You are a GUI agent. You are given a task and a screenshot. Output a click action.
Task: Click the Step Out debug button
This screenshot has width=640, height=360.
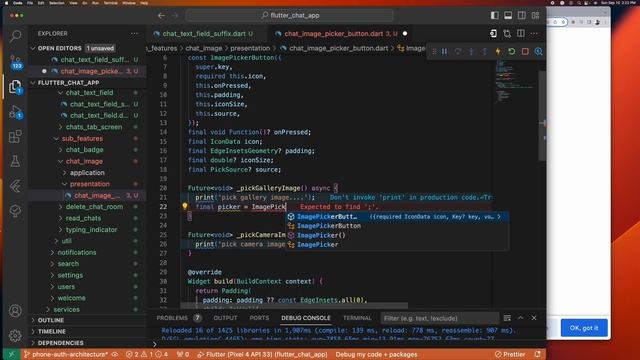tap(484, 51)
